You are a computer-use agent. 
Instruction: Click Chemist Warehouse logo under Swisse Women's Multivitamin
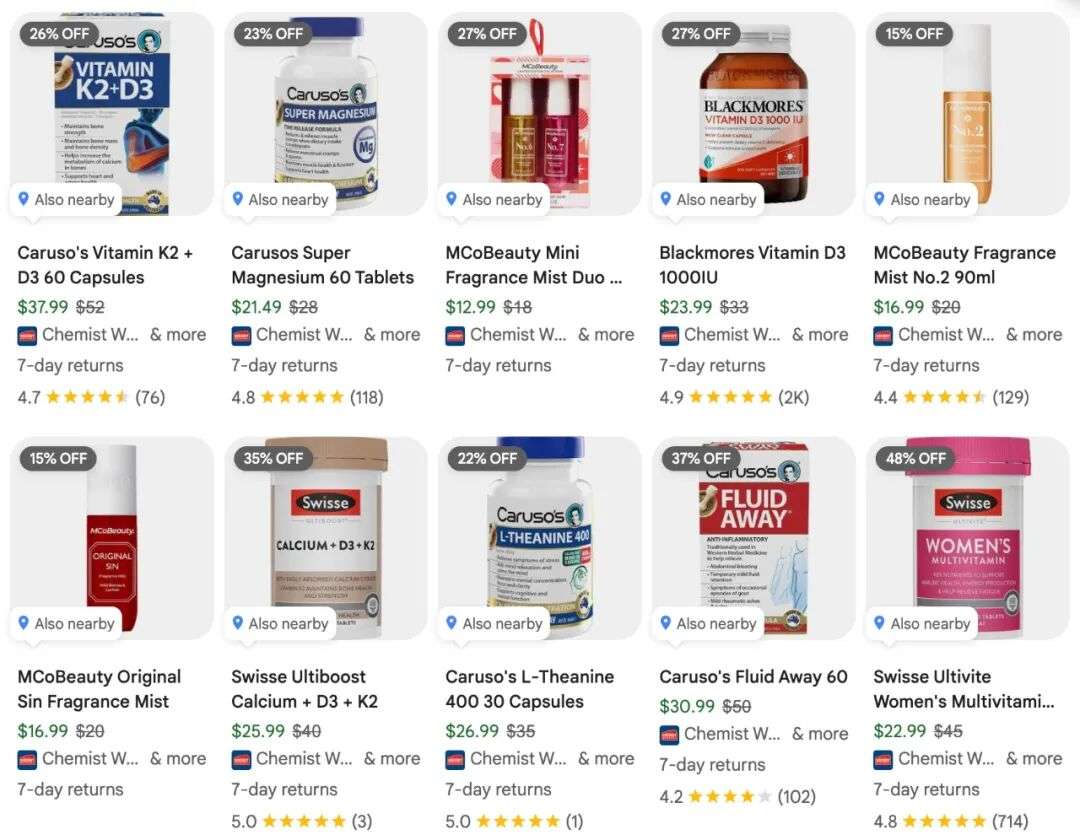(x=882, y=760)
